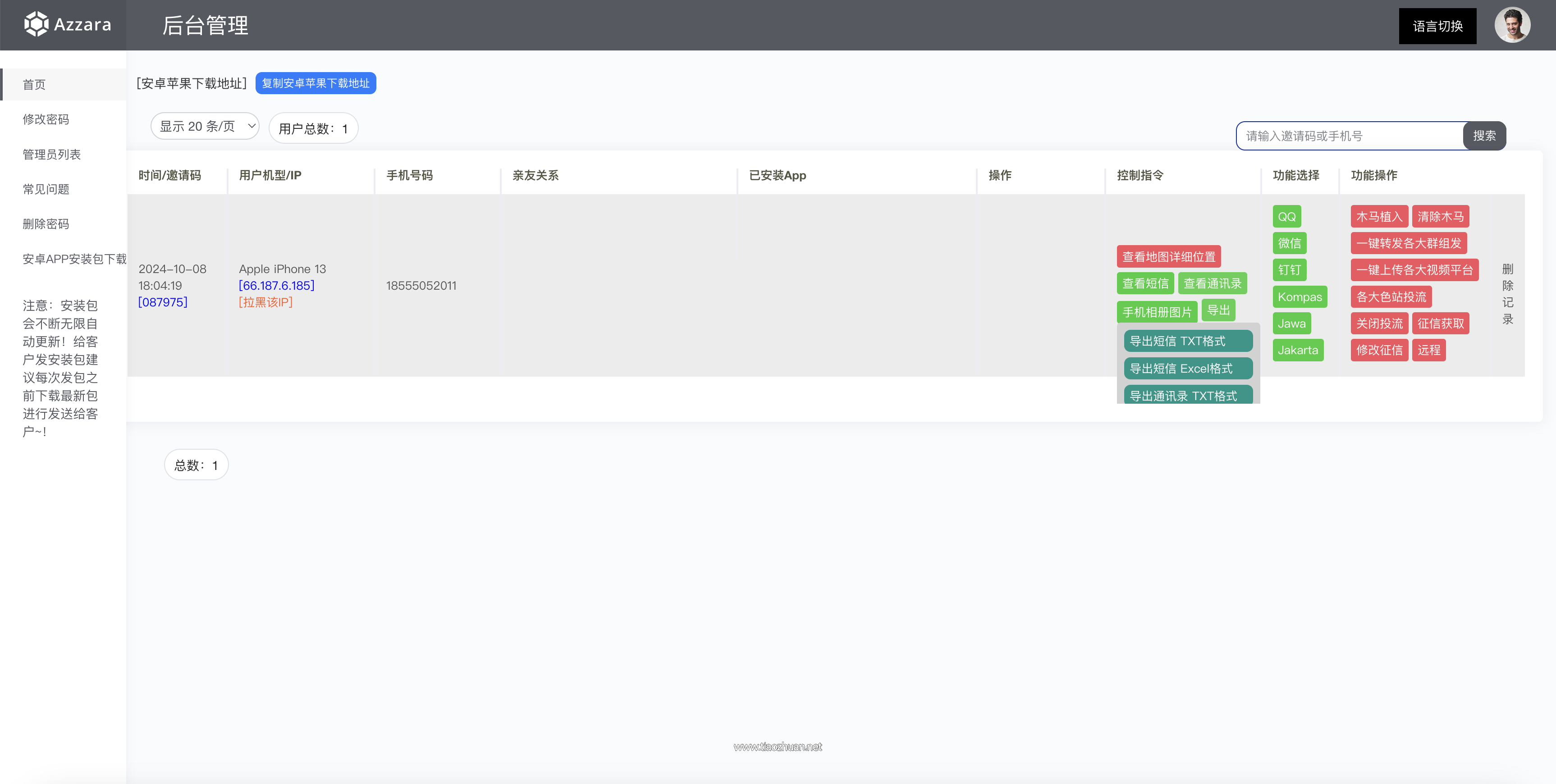Image resolution: width=1556 pixels, height=784 pixels.
Task: Click IP address link [66.187.6.185]
Action: point(276,285)
